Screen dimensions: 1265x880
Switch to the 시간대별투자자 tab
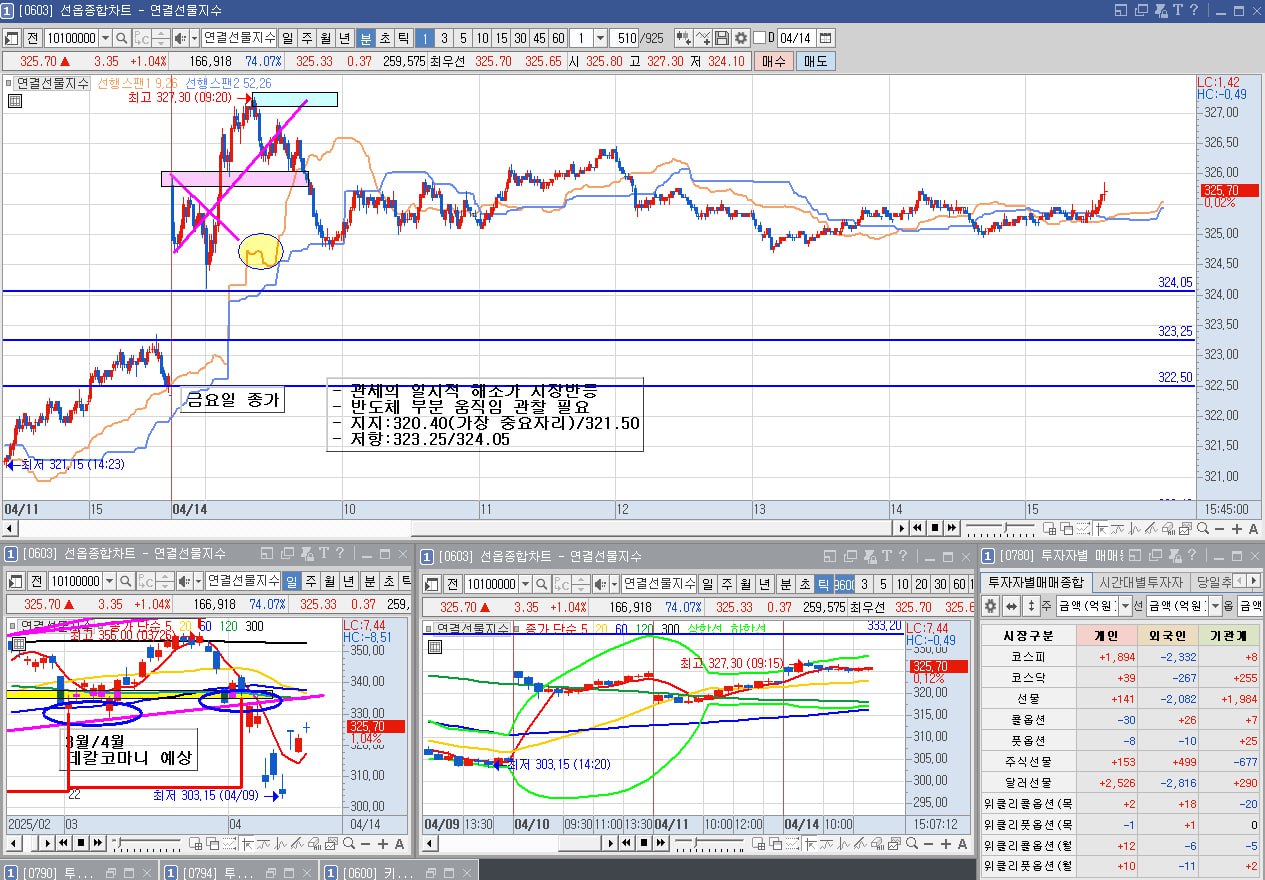(1140, 582)
